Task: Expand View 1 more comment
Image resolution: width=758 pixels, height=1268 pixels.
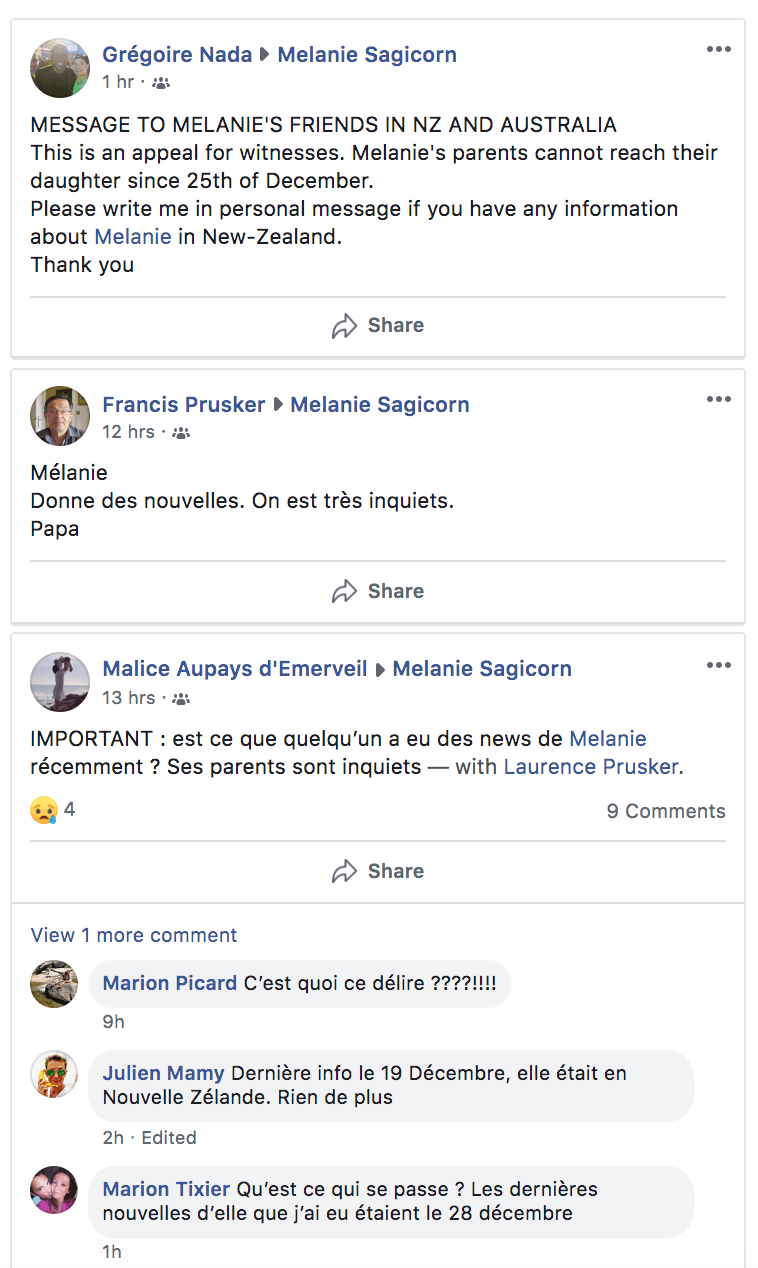Action: tap(134, 935)
